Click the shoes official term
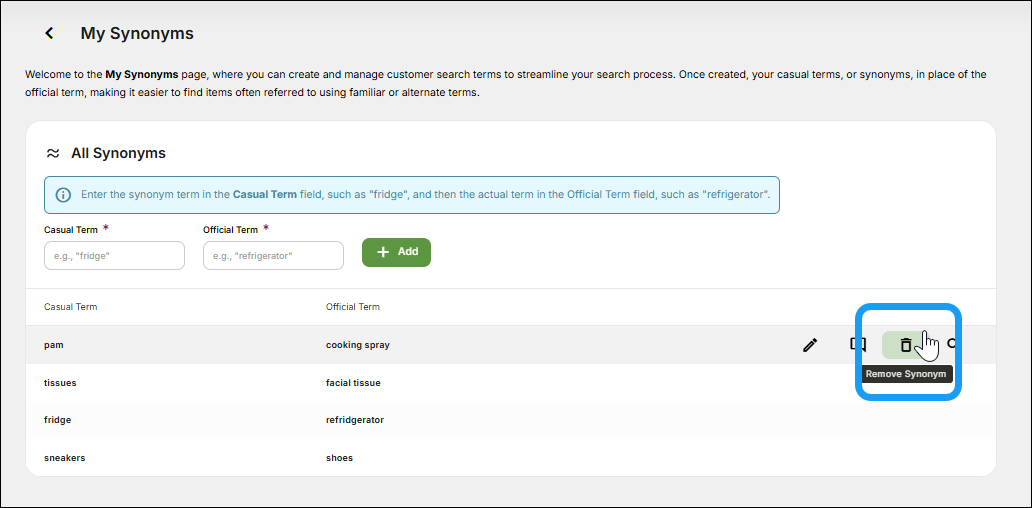 click(x=339, y=458)
